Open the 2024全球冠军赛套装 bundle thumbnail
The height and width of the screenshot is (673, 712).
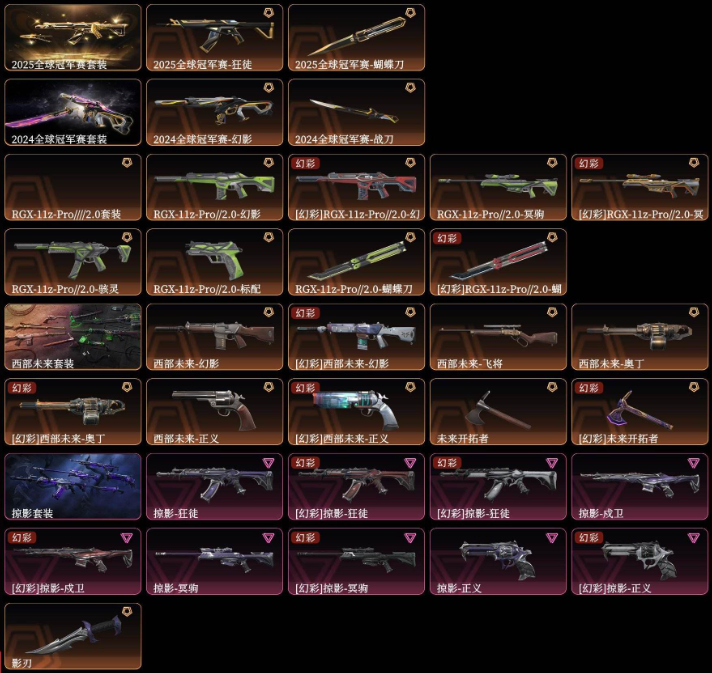point(73,112)
